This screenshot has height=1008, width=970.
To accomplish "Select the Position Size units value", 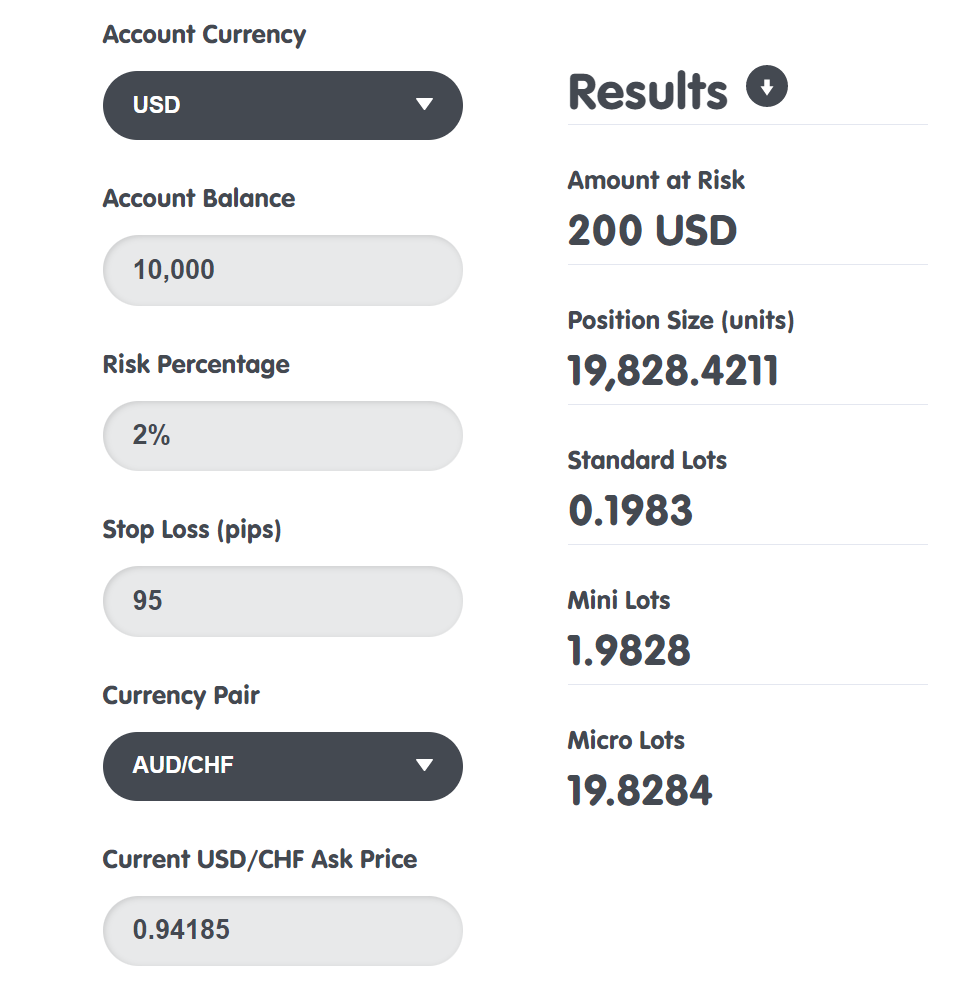I will point(673,370).
